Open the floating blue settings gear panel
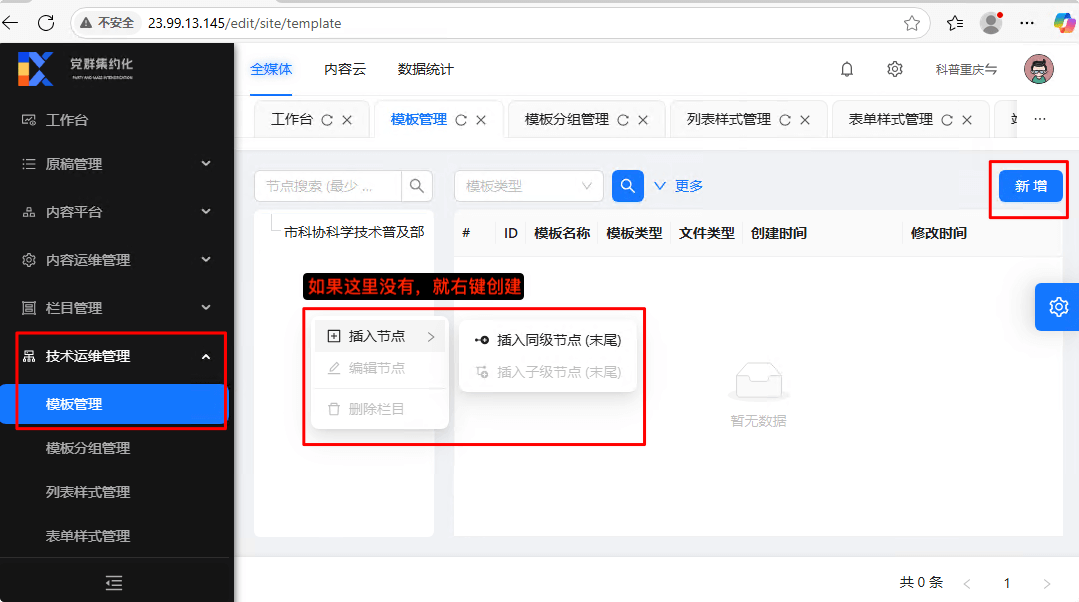The image size is (1079, 602). [x=1058, y=307]
